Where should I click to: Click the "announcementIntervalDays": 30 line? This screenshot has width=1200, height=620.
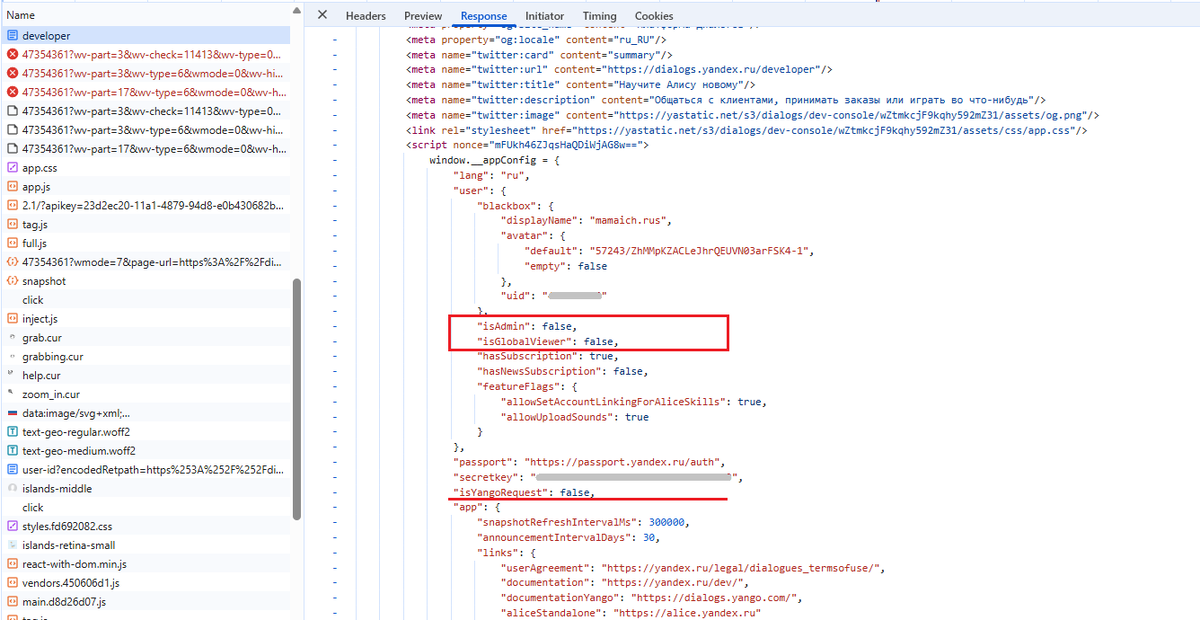[570, 537]
